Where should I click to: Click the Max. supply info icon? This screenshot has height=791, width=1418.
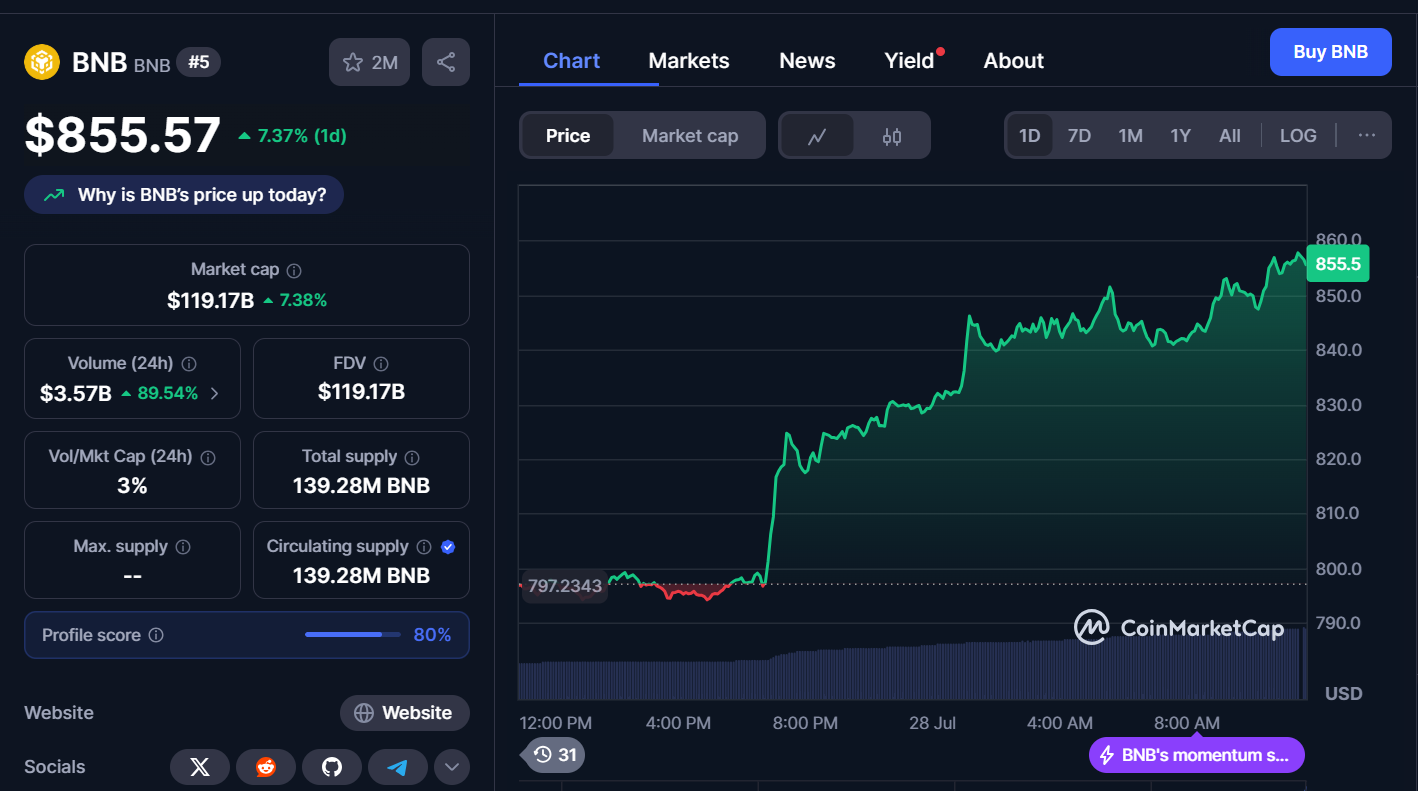click(x=183, y=547)
